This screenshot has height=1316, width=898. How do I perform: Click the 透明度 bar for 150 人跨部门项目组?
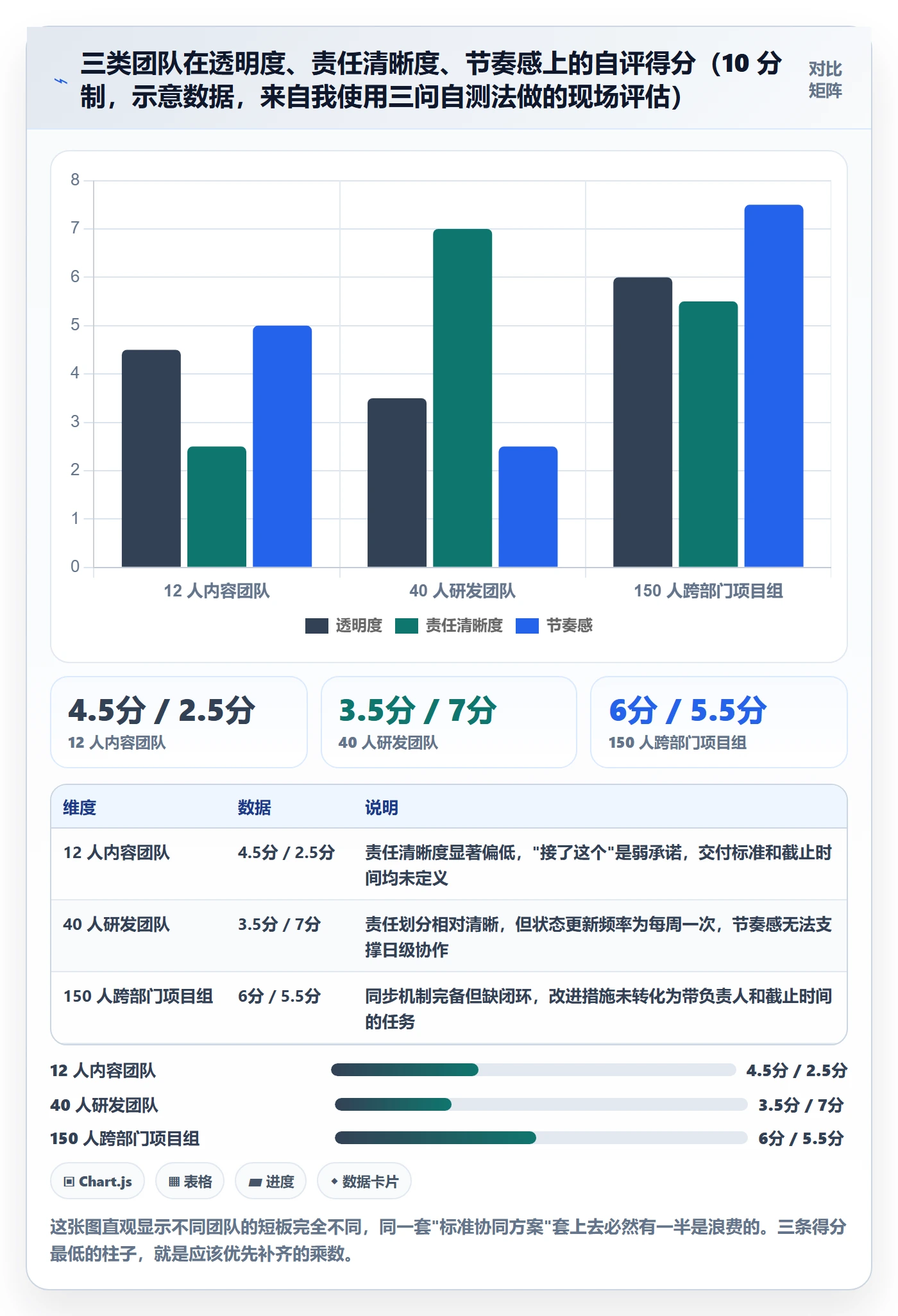pyautogui.click(x=643, y=422)
